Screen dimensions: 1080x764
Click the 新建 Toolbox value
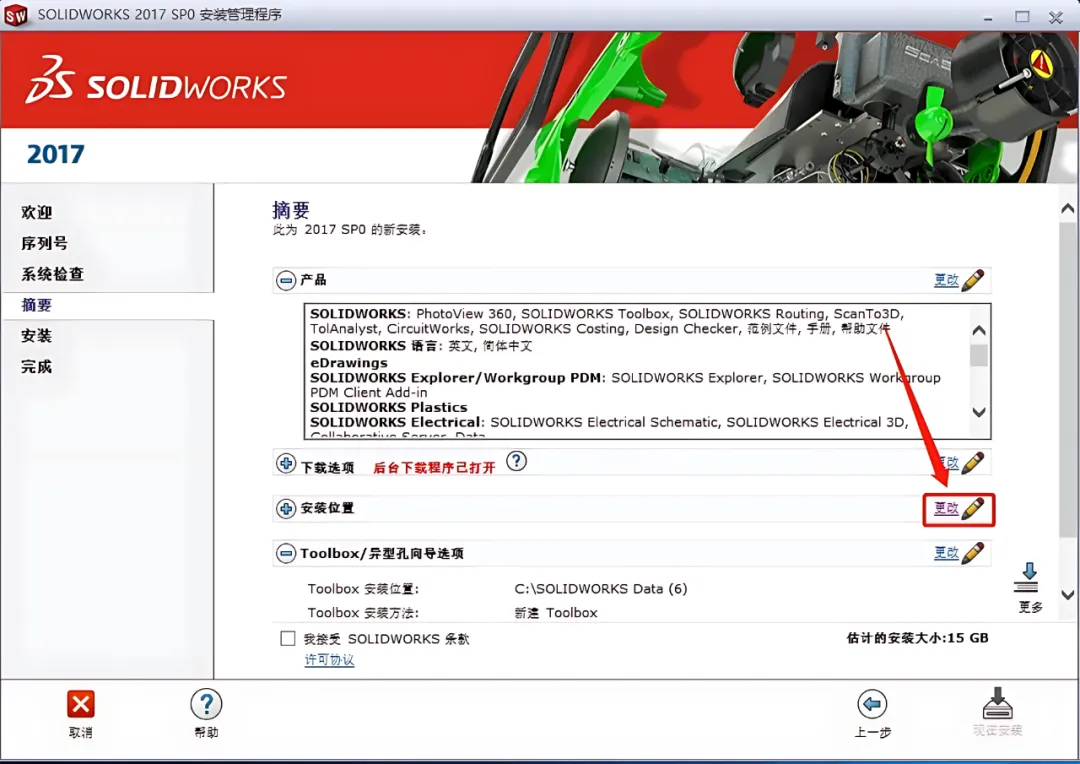click(556, 612)
